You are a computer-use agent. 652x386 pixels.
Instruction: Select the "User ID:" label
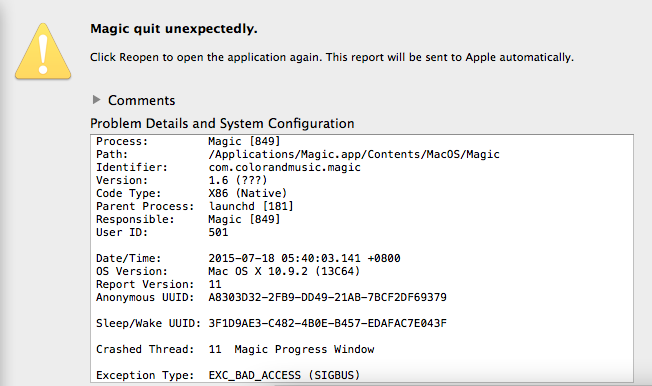click(122, 232)
